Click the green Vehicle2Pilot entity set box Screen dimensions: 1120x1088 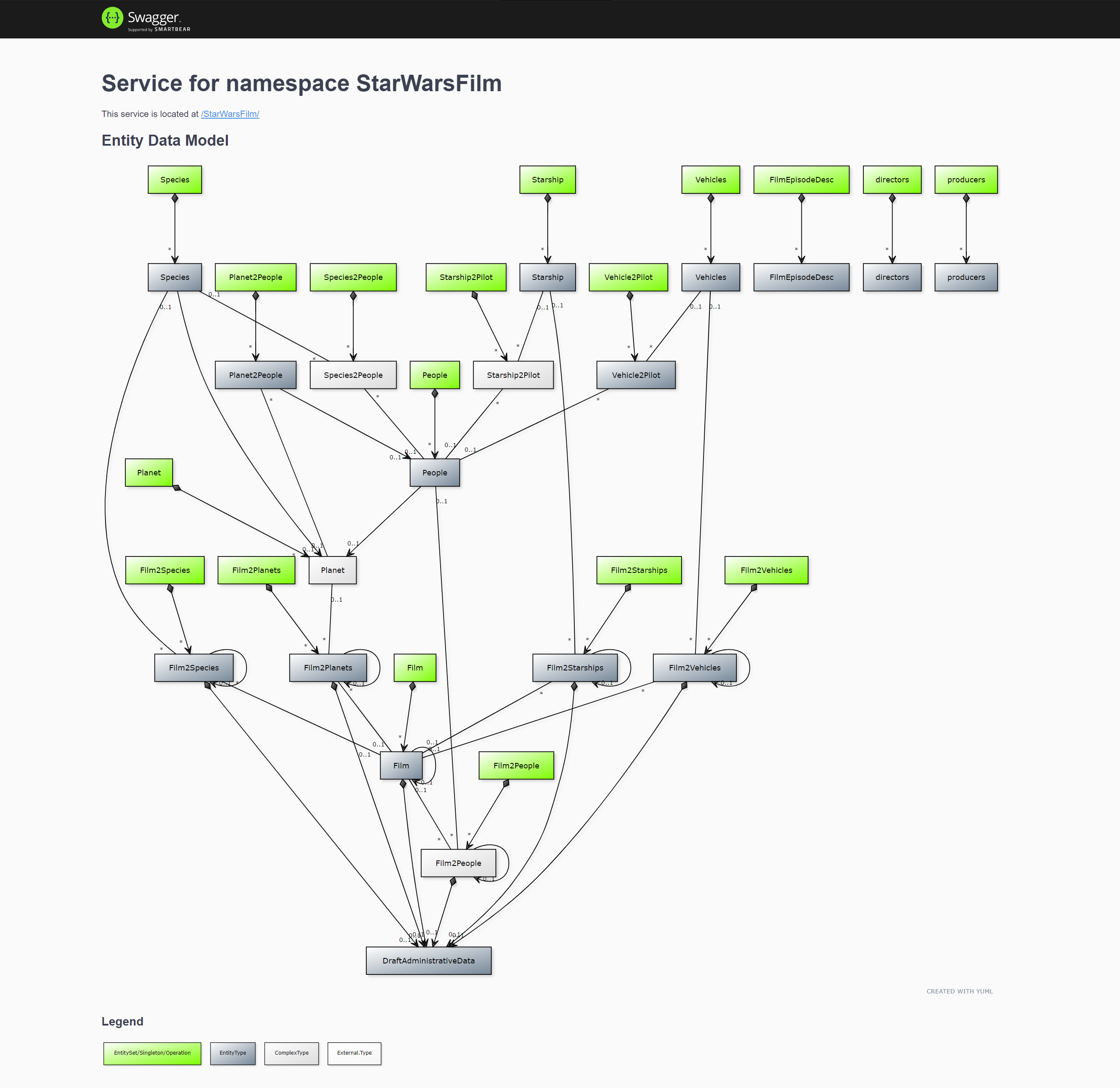pos(628,277)
